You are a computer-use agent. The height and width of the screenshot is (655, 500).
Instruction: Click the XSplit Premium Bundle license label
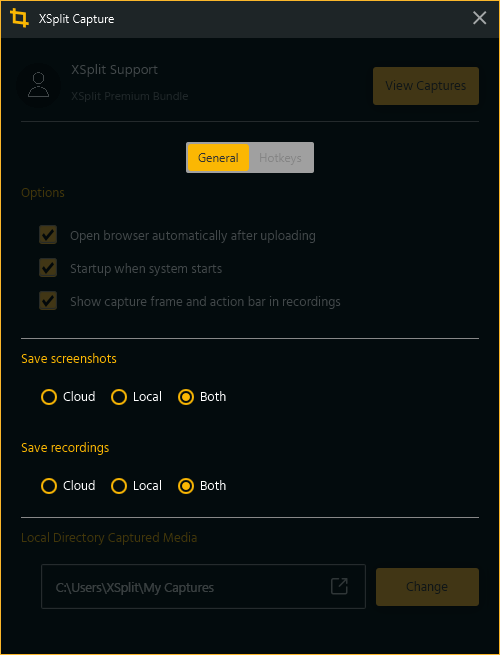coord(129,96)
